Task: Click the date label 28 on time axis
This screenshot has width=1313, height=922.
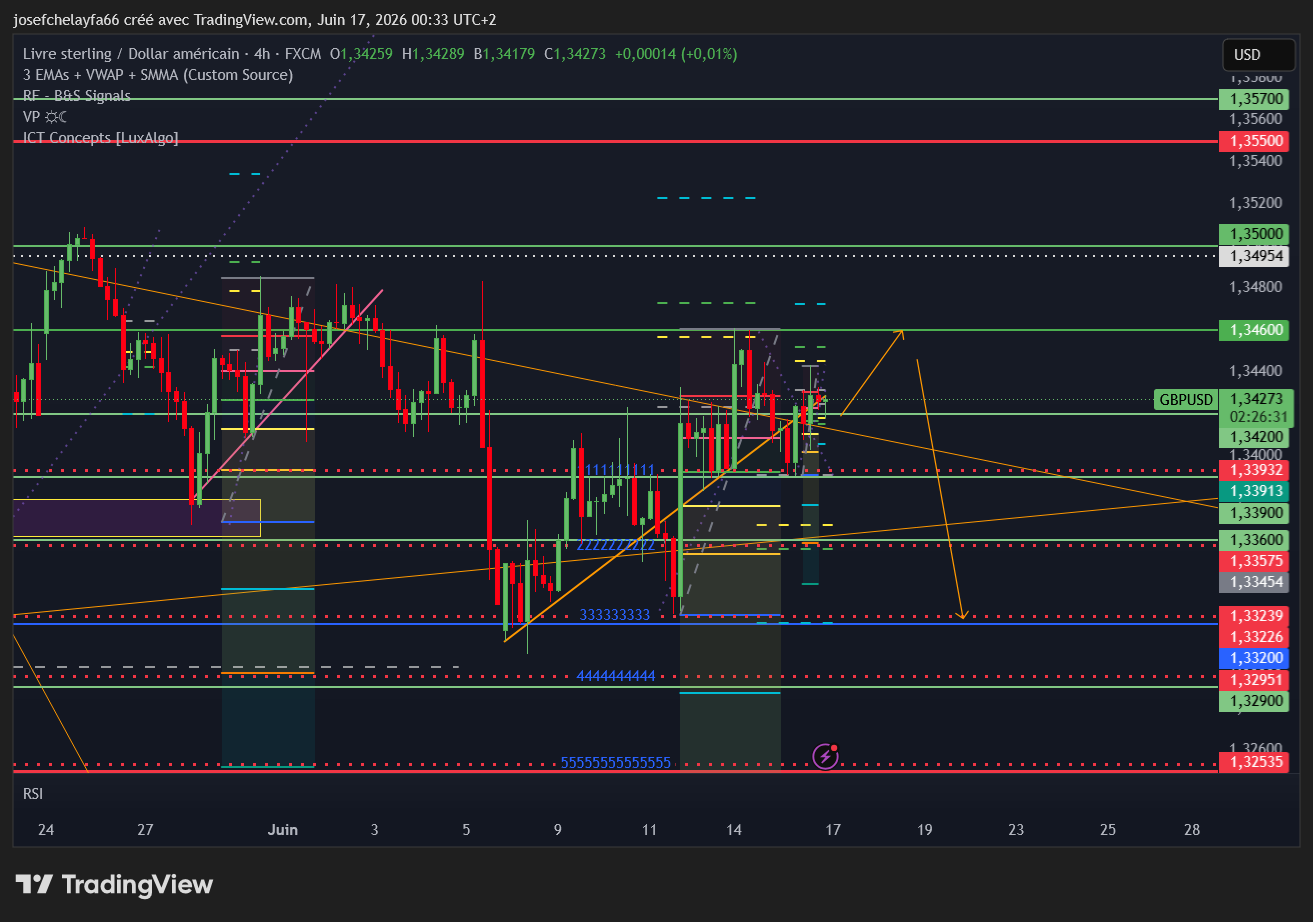Action: pyautogui.click(x=1191, y=829)
